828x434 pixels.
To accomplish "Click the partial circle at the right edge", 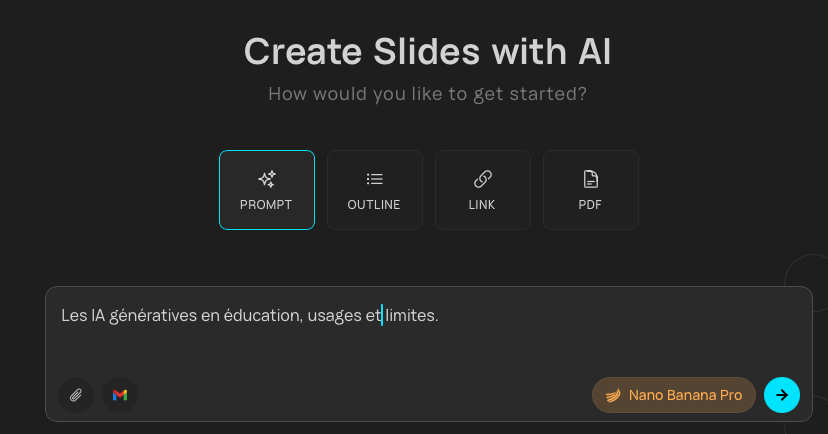I will coord(808,282).
